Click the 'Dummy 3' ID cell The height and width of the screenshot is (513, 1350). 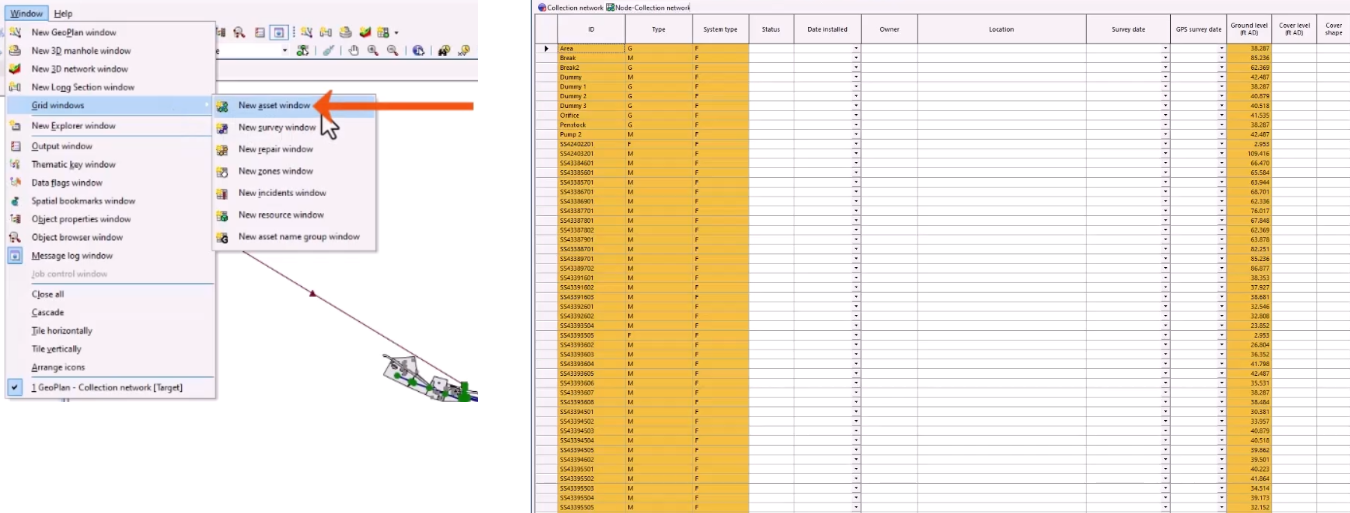click(x=591, y=106)
